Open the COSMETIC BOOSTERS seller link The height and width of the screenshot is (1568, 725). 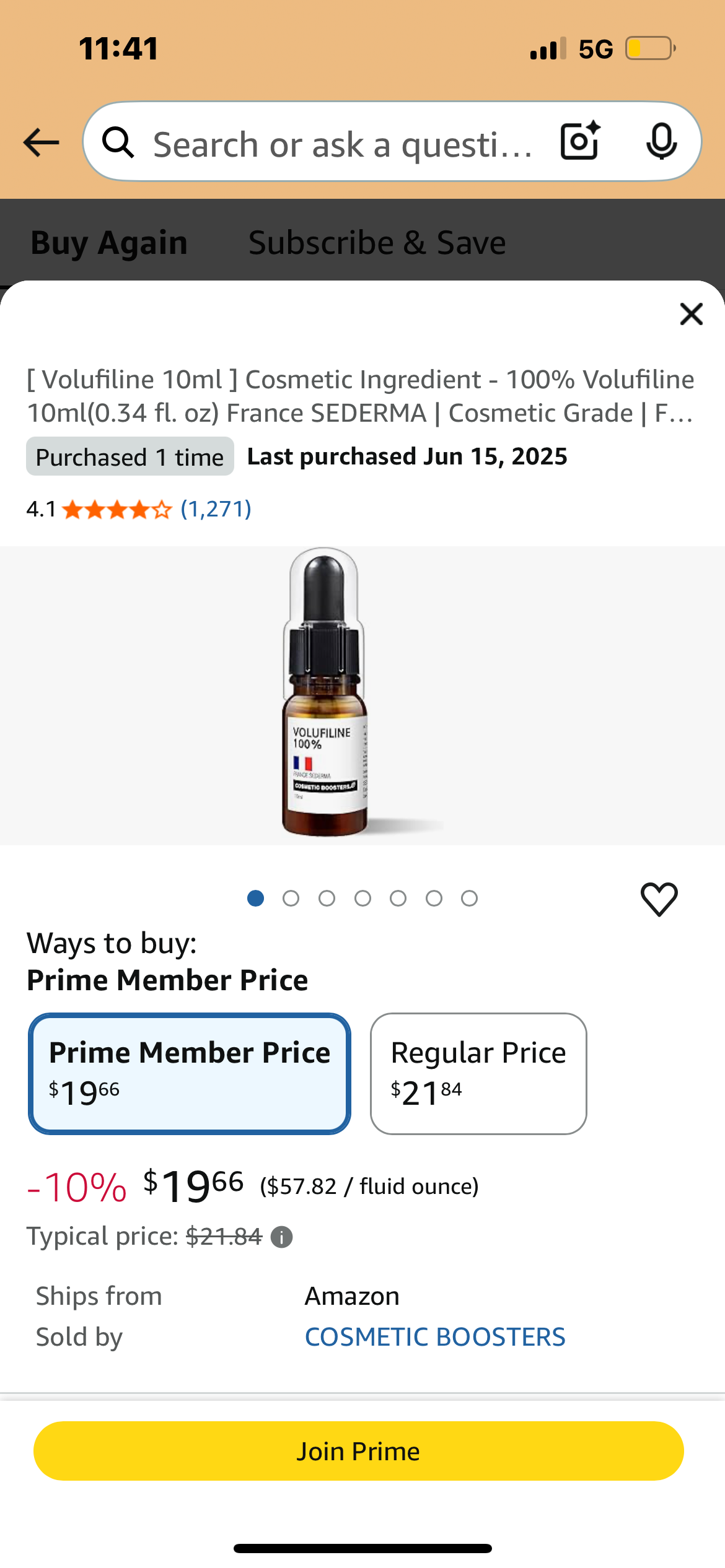(435, 1337)
